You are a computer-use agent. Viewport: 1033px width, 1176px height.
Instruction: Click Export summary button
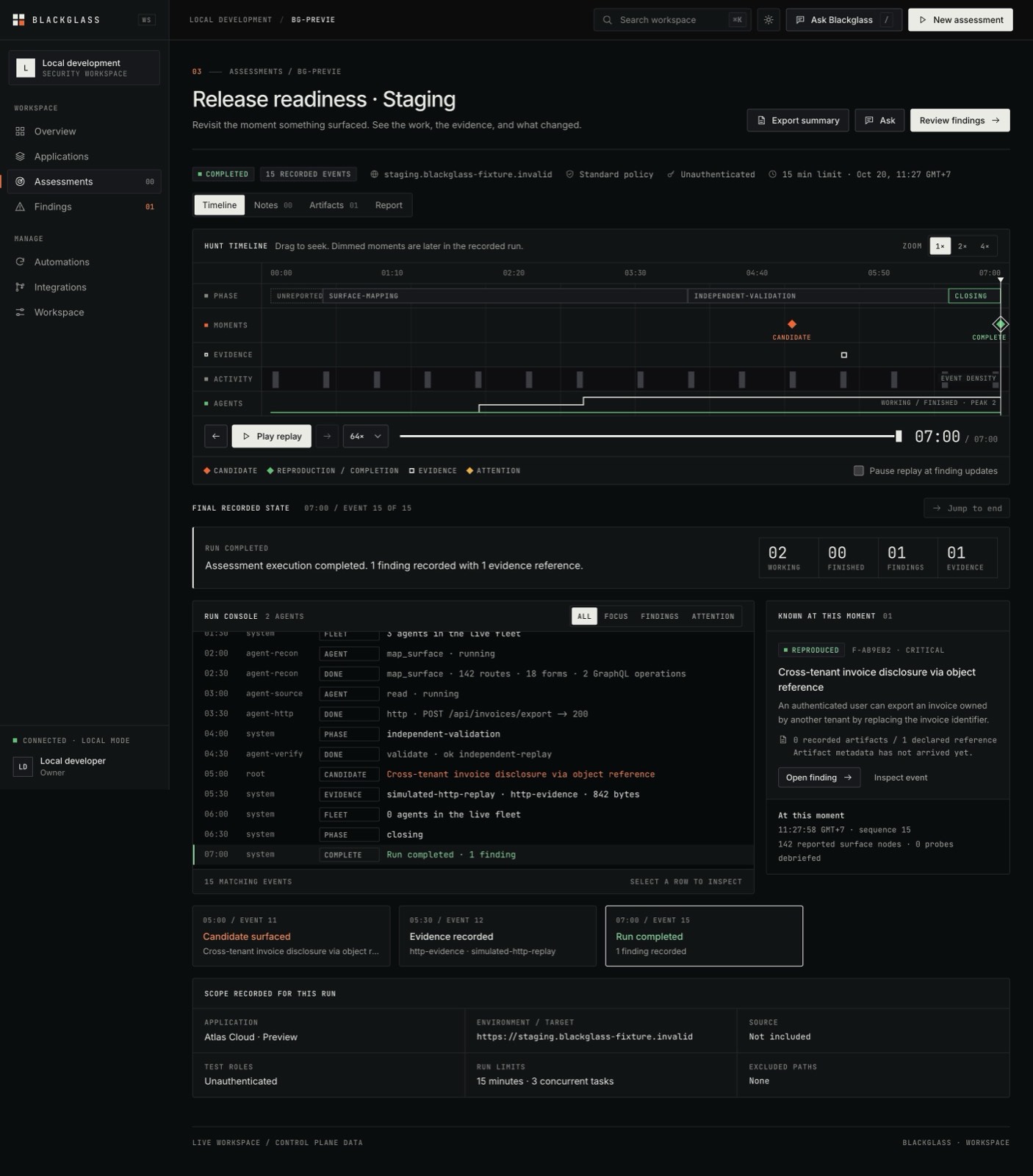[x=798, y=121]
